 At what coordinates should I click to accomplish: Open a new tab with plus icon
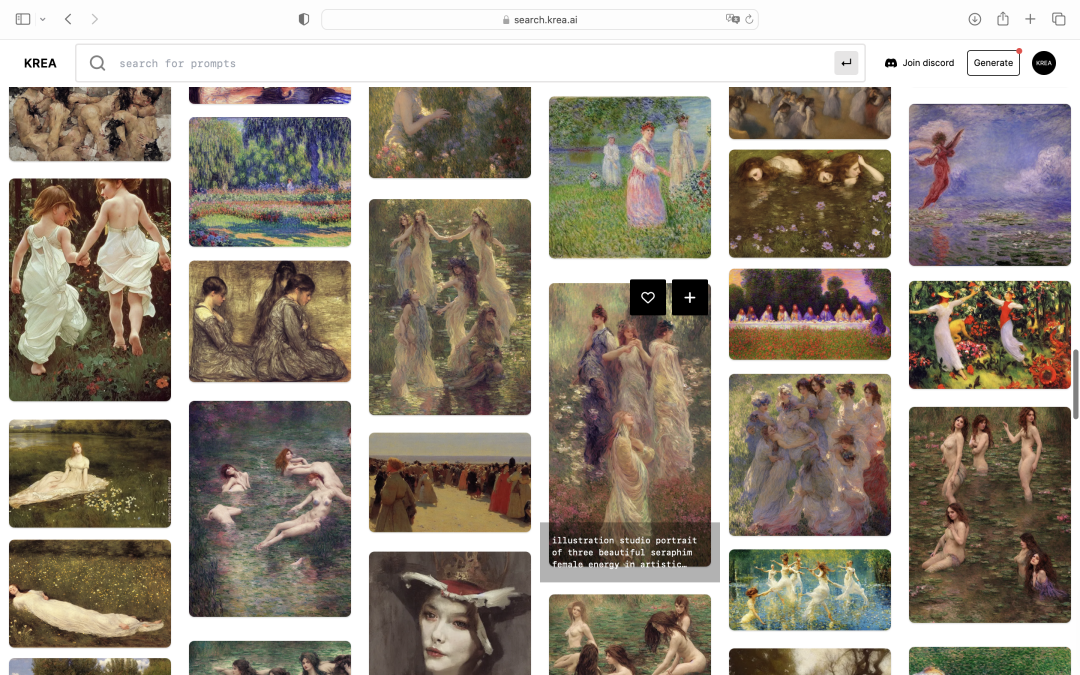coord(1030,19)
